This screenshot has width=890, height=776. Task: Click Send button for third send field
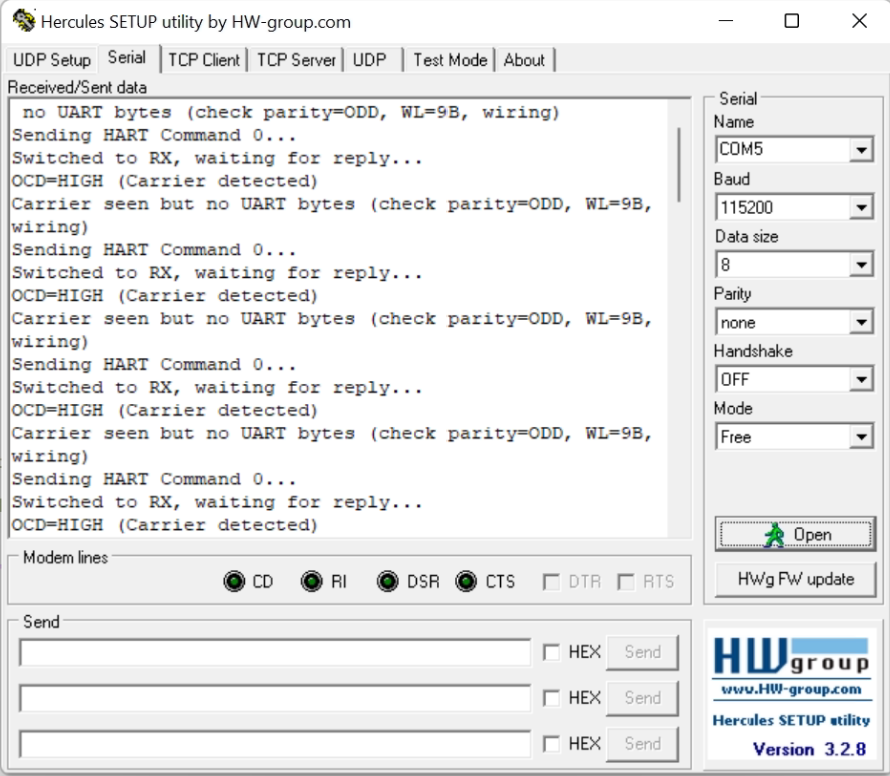643,744
